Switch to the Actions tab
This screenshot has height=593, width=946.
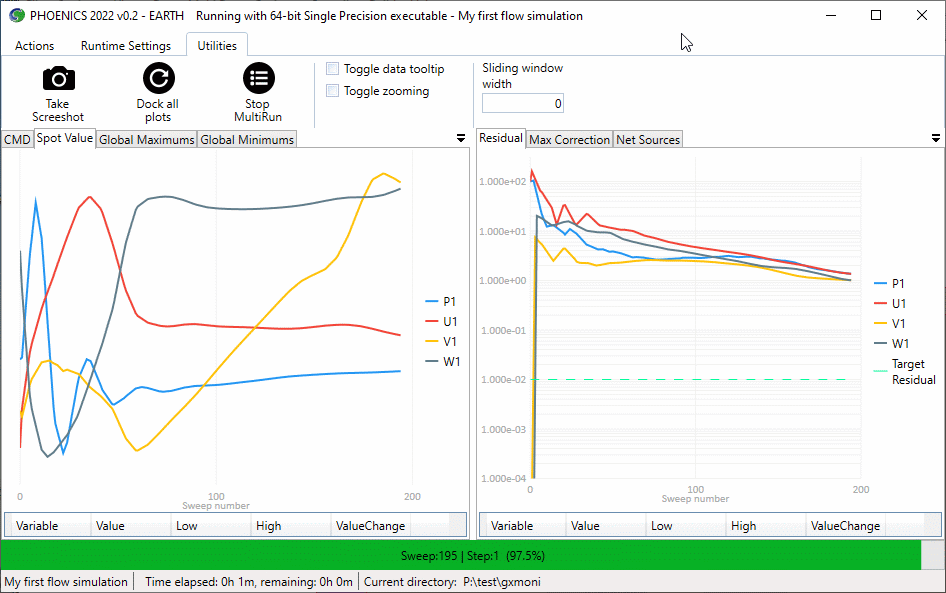(35, 46)
